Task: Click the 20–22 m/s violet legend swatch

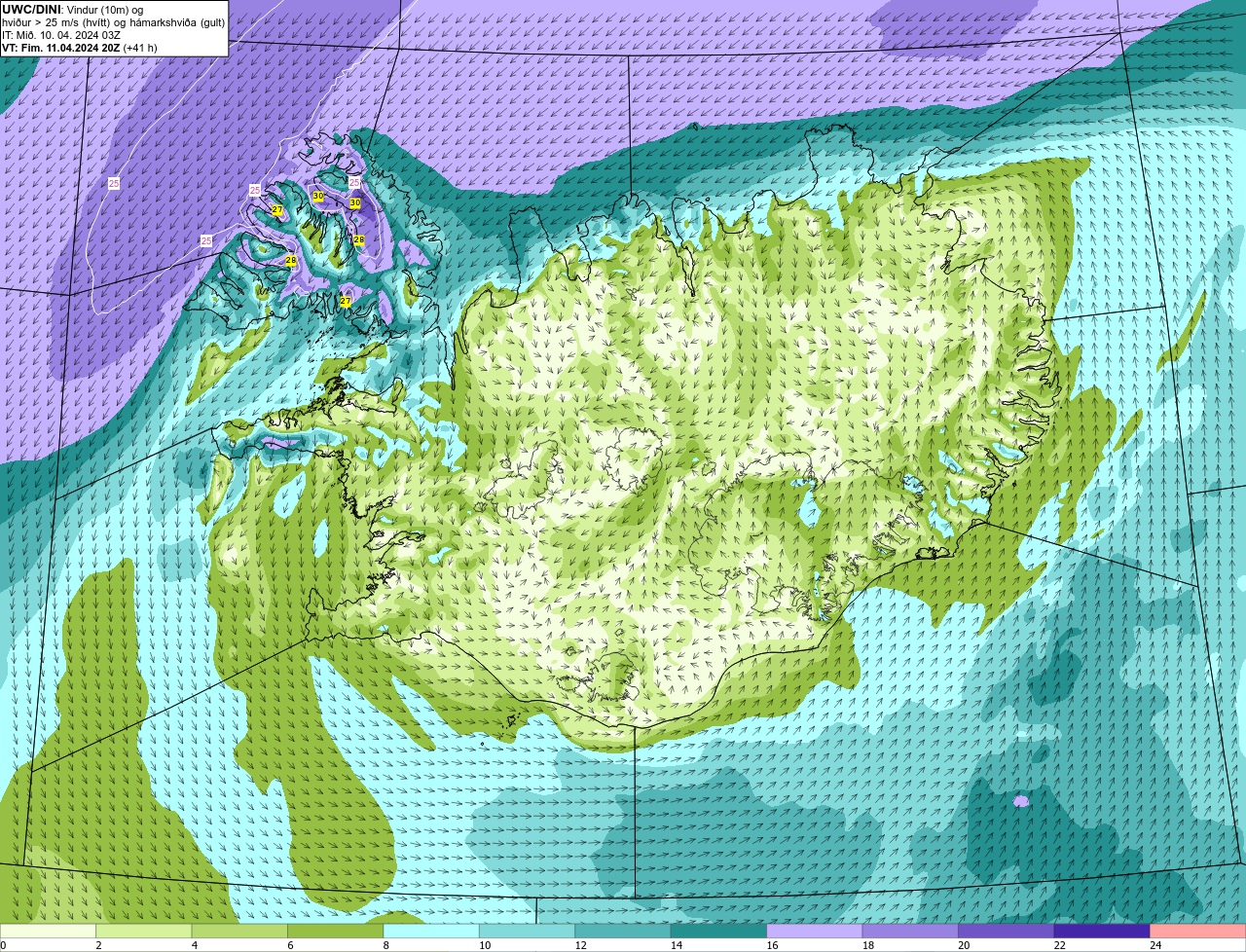Action: coord(1007,931)
